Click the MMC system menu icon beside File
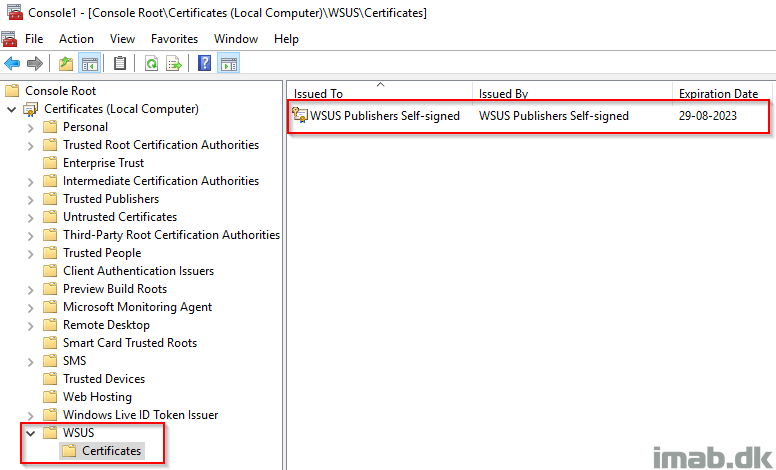Screen dimensions: 776x470 pos(9,39)
